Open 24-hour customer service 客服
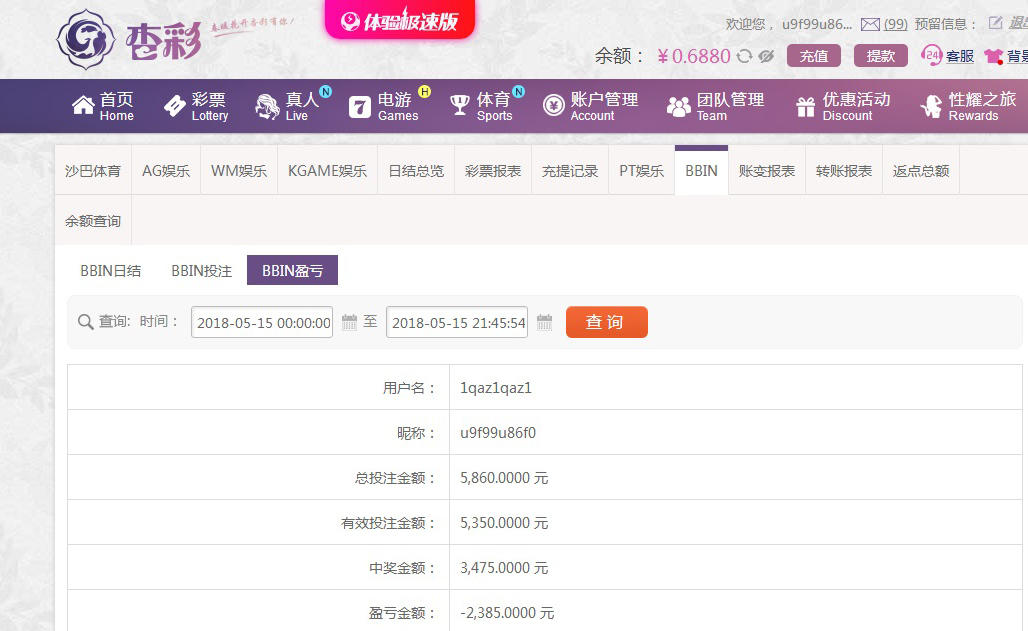Viewport: 1028px width, 631px height. [x=947, y=56]
